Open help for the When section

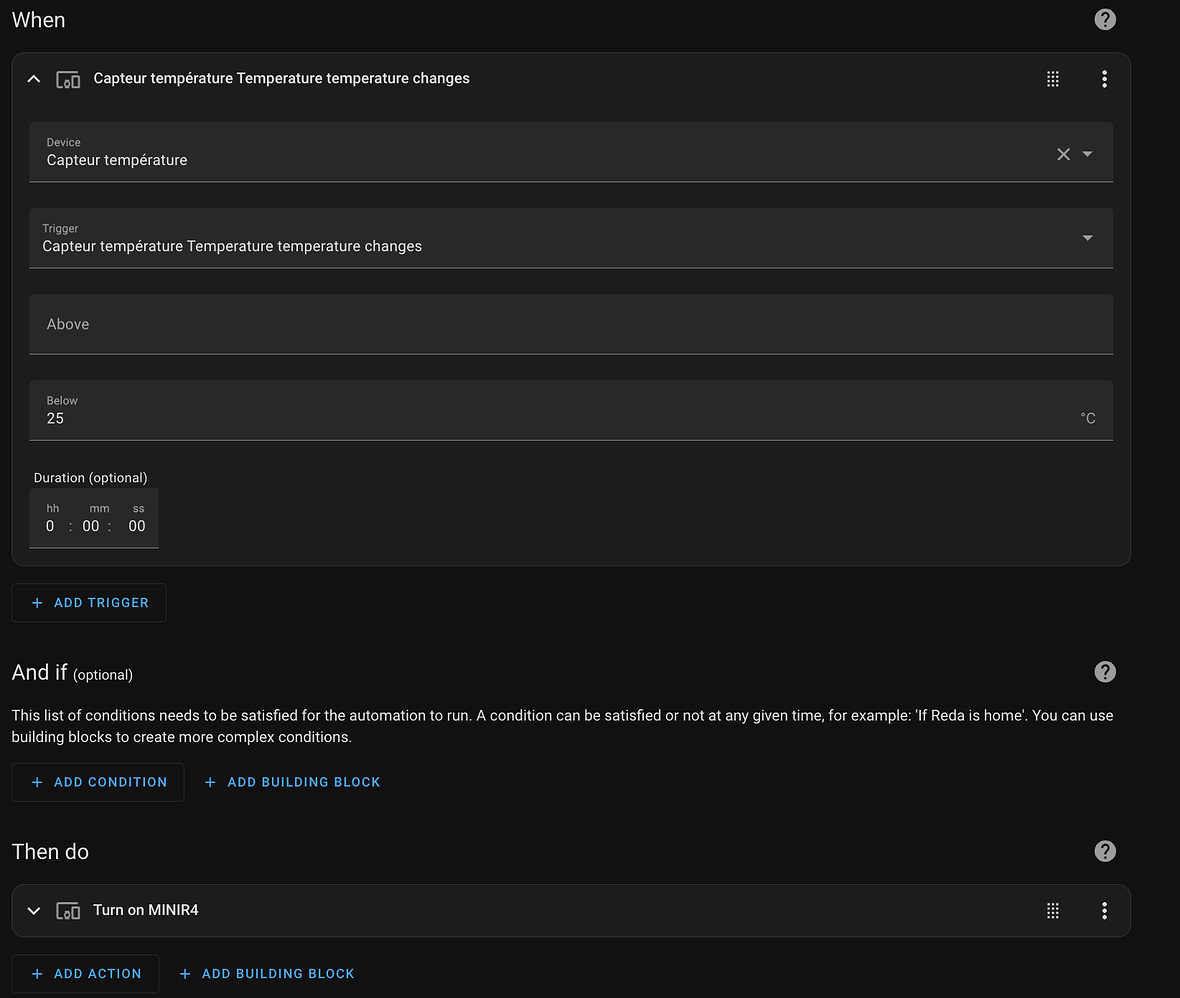click(1105, 19)
